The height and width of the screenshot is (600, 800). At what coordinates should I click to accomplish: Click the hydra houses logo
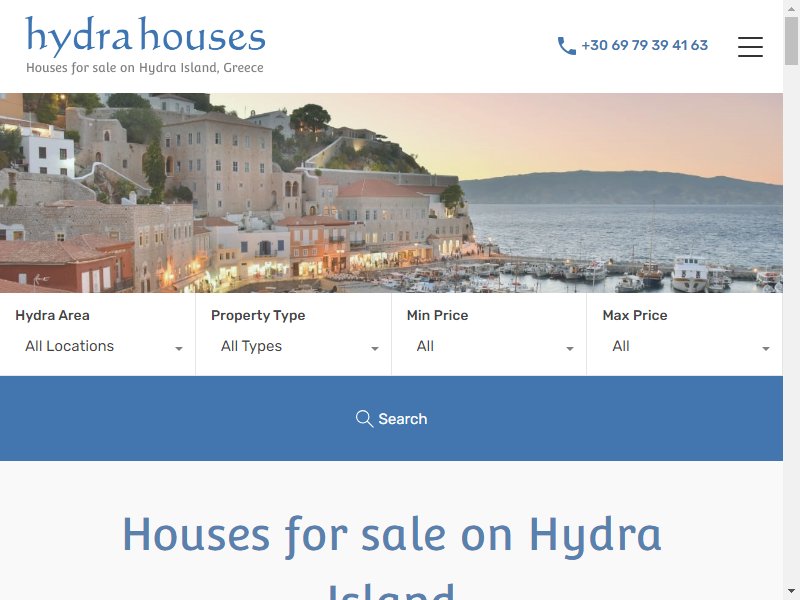tap(145, 36)
